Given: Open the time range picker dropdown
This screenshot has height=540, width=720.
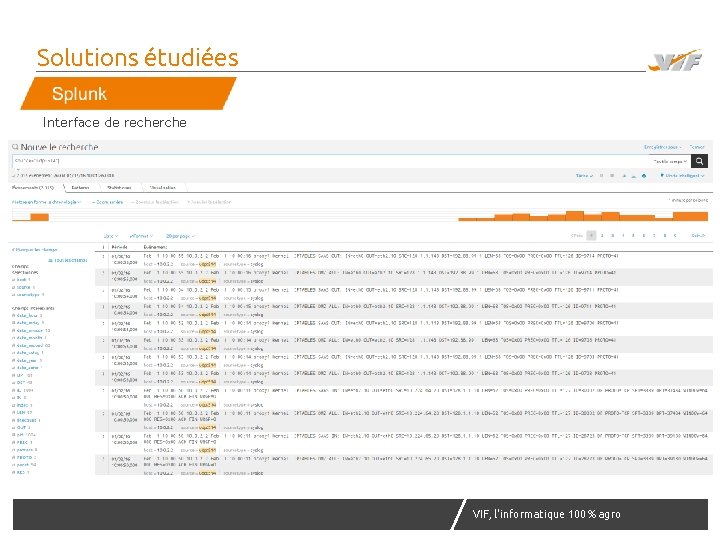Looking at the screenshot, I should (x=670, y=161).
